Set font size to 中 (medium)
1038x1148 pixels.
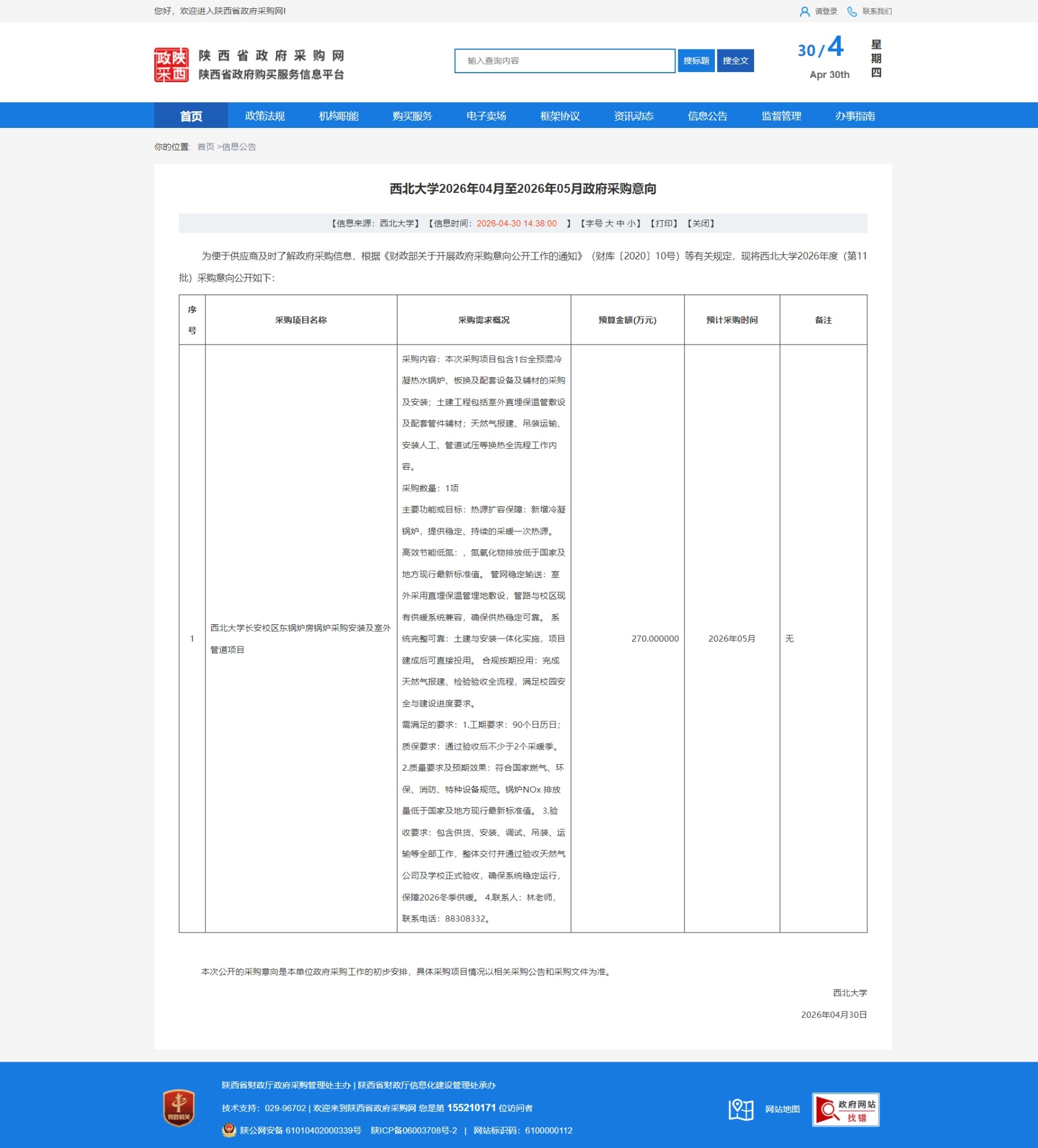point(620,224)
